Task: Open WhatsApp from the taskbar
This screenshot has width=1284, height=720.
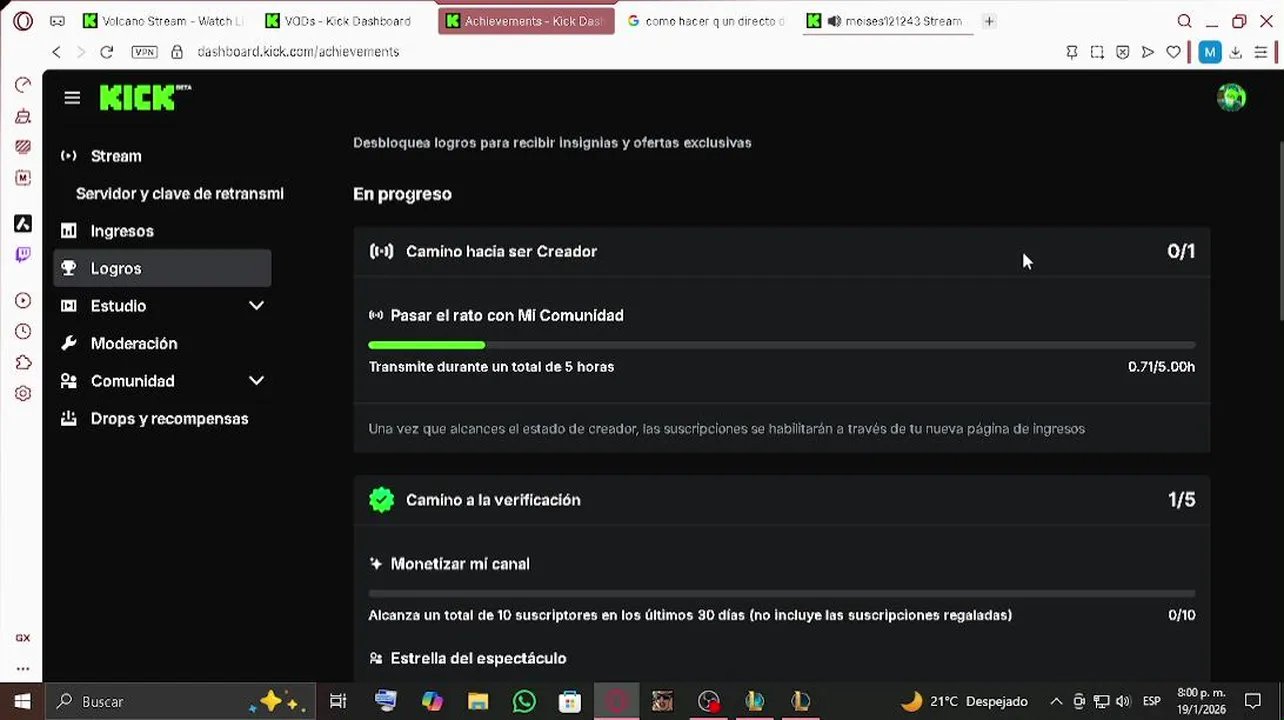Action: click(x=524, y=702)
